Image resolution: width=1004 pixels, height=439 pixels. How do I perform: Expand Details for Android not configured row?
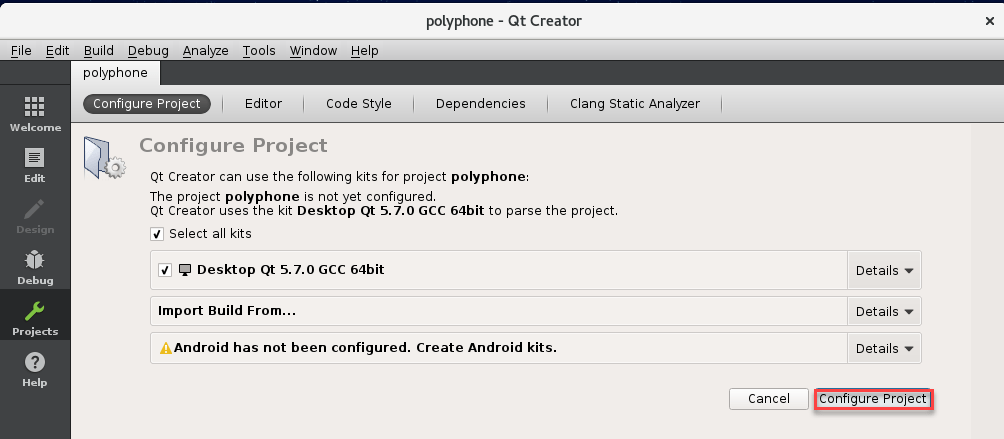click(884, 349)
